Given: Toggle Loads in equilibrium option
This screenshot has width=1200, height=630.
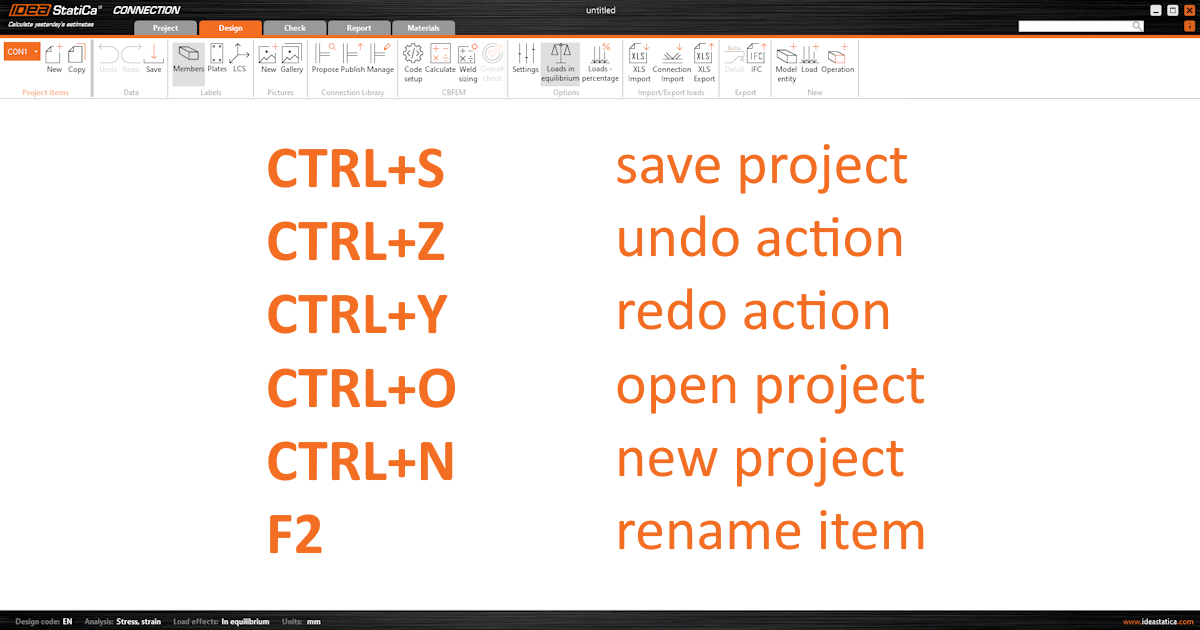Looking at the screenshot, I should click(560, 62).
